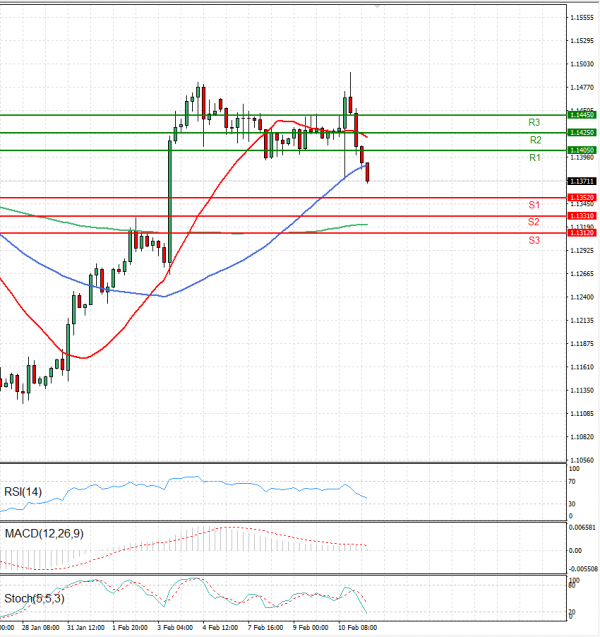600x637 pixels.
Task: Click the 1.15030 price scale value
Action: (x=582, y=64)
